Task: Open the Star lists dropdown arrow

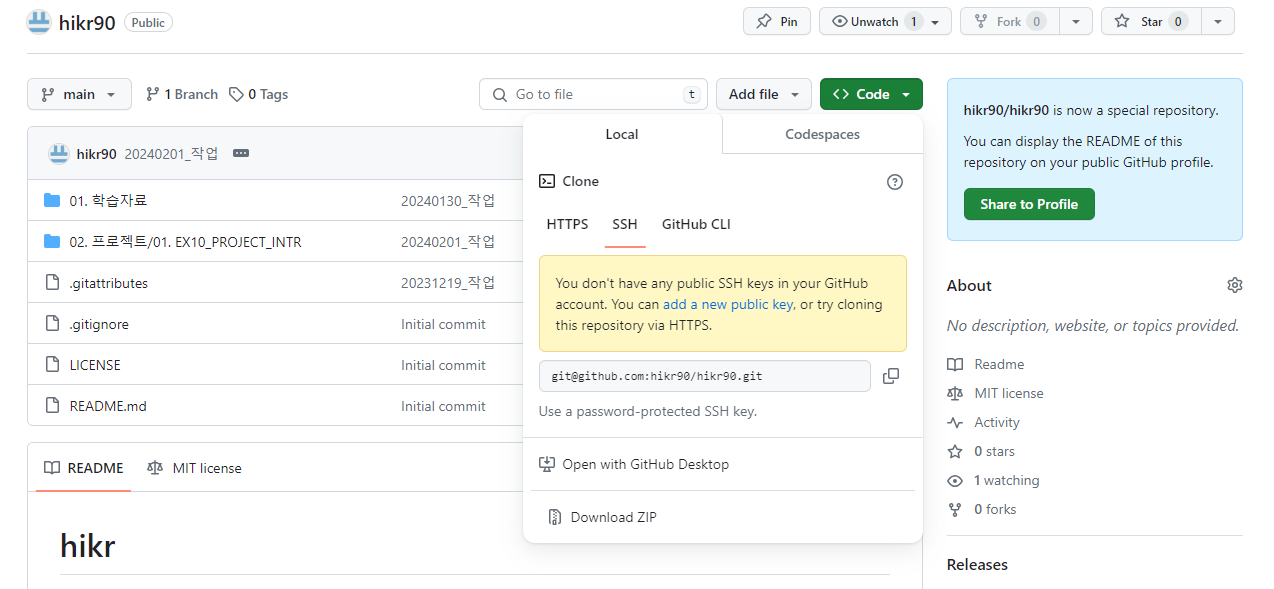Action: (x=1218, y=21)
